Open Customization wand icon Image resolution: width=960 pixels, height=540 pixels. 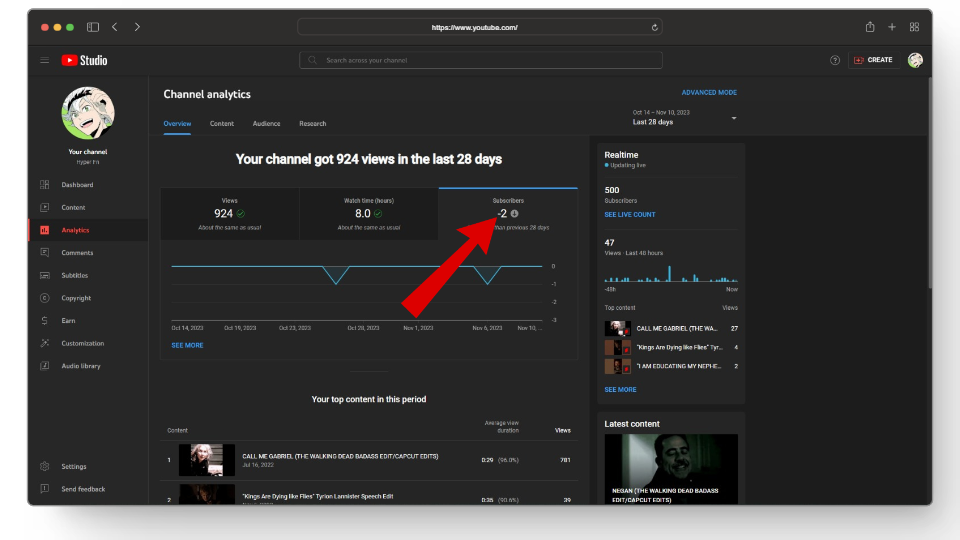point(45,343)
